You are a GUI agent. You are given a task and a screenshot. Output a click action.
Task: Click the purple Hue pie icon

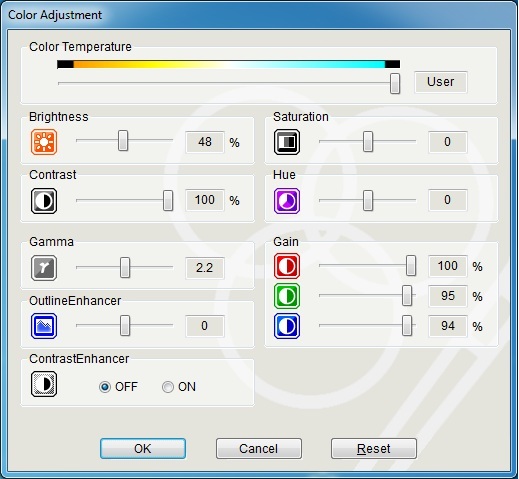[x=287, y=201]
